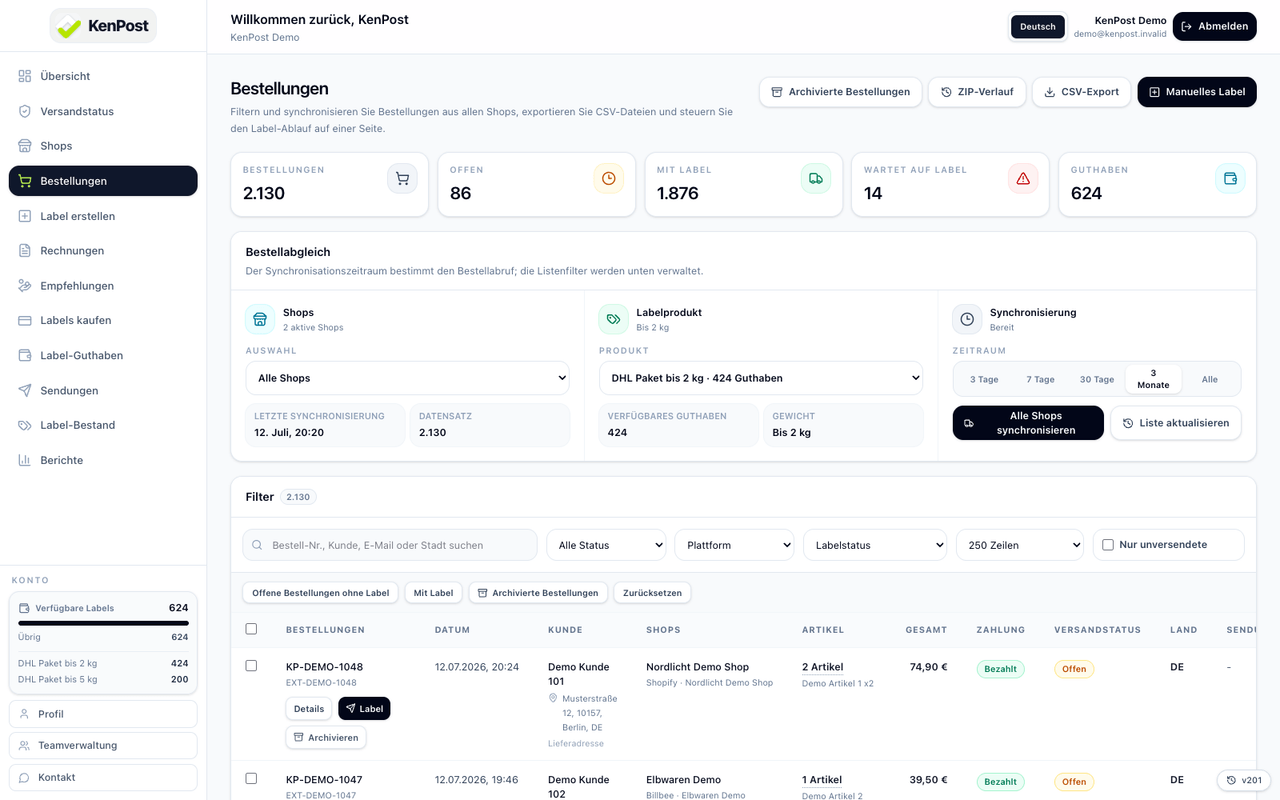The image size is (1280, 800).
Task: Check the box for order KP-DEMO-1048
Action: pyautogui.click(x=251, y=666)
